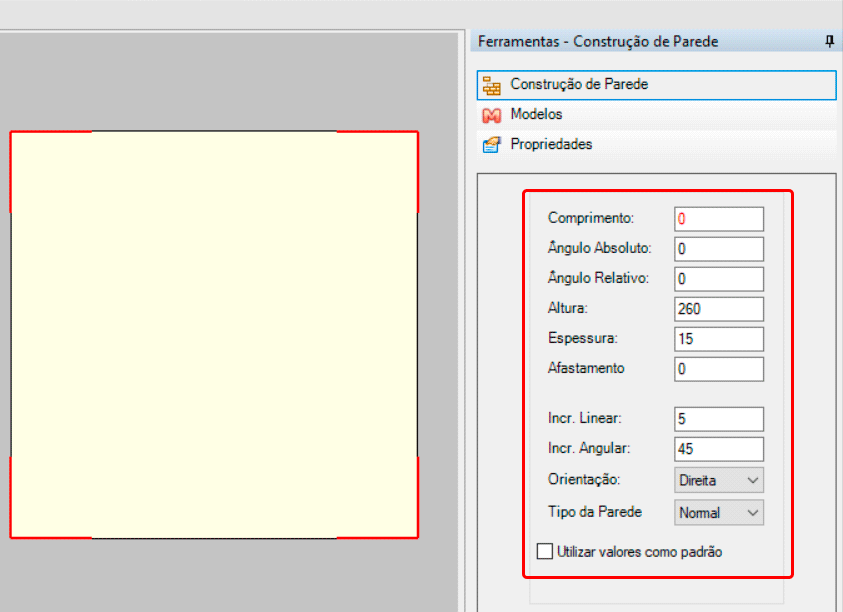Viewport: 843px width, 612px height.
Task: Click inside the cream-colored room floor area
Action: pos(214,335)
